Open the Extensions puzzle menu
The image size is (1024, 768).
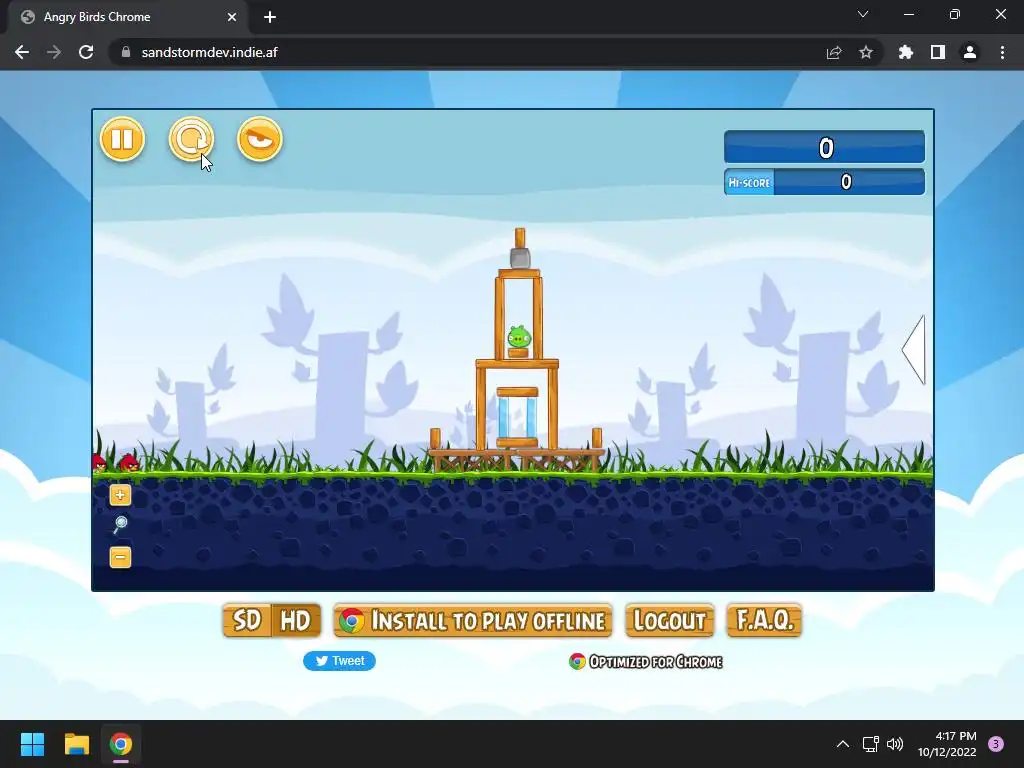(906, 52)
